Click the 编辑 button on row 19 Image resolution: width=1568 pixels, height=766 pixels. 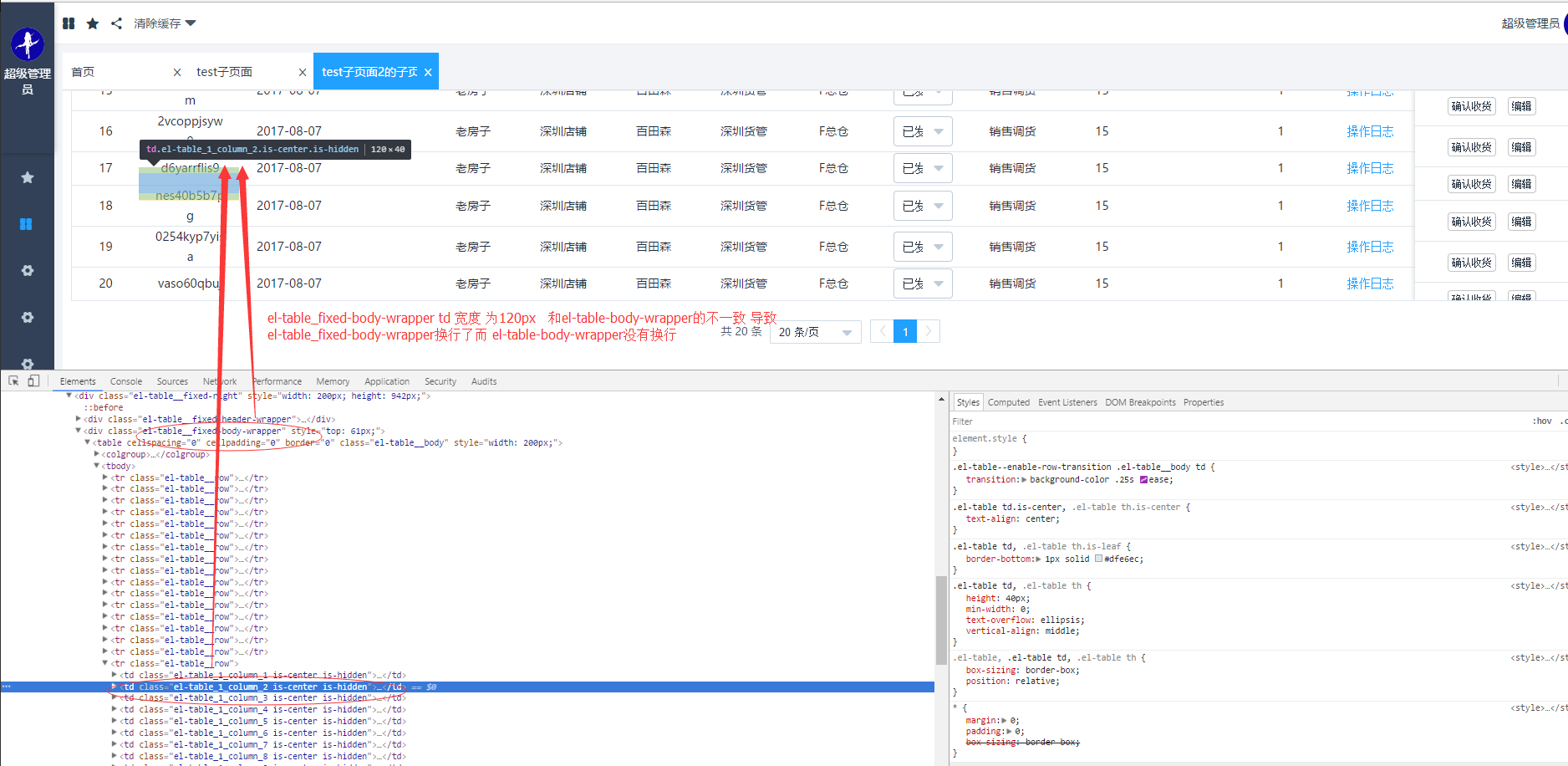1521,262
